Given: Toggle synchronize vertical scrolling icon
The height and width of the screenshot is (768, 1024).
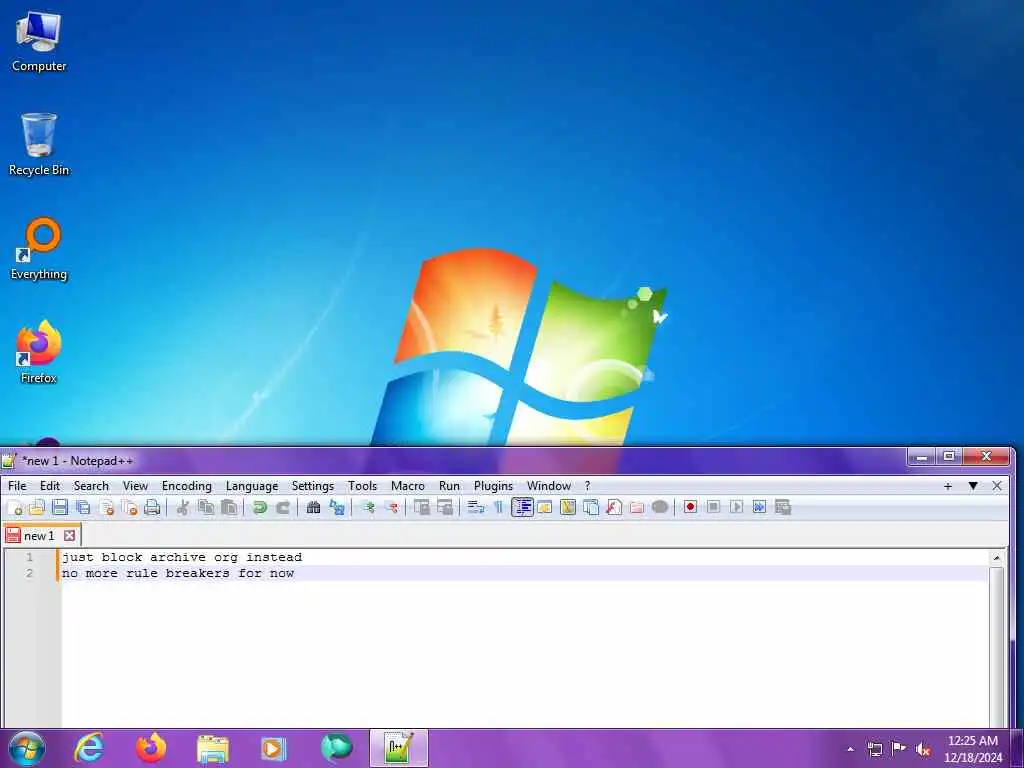Looking at the screenshot, I should 422,507.
